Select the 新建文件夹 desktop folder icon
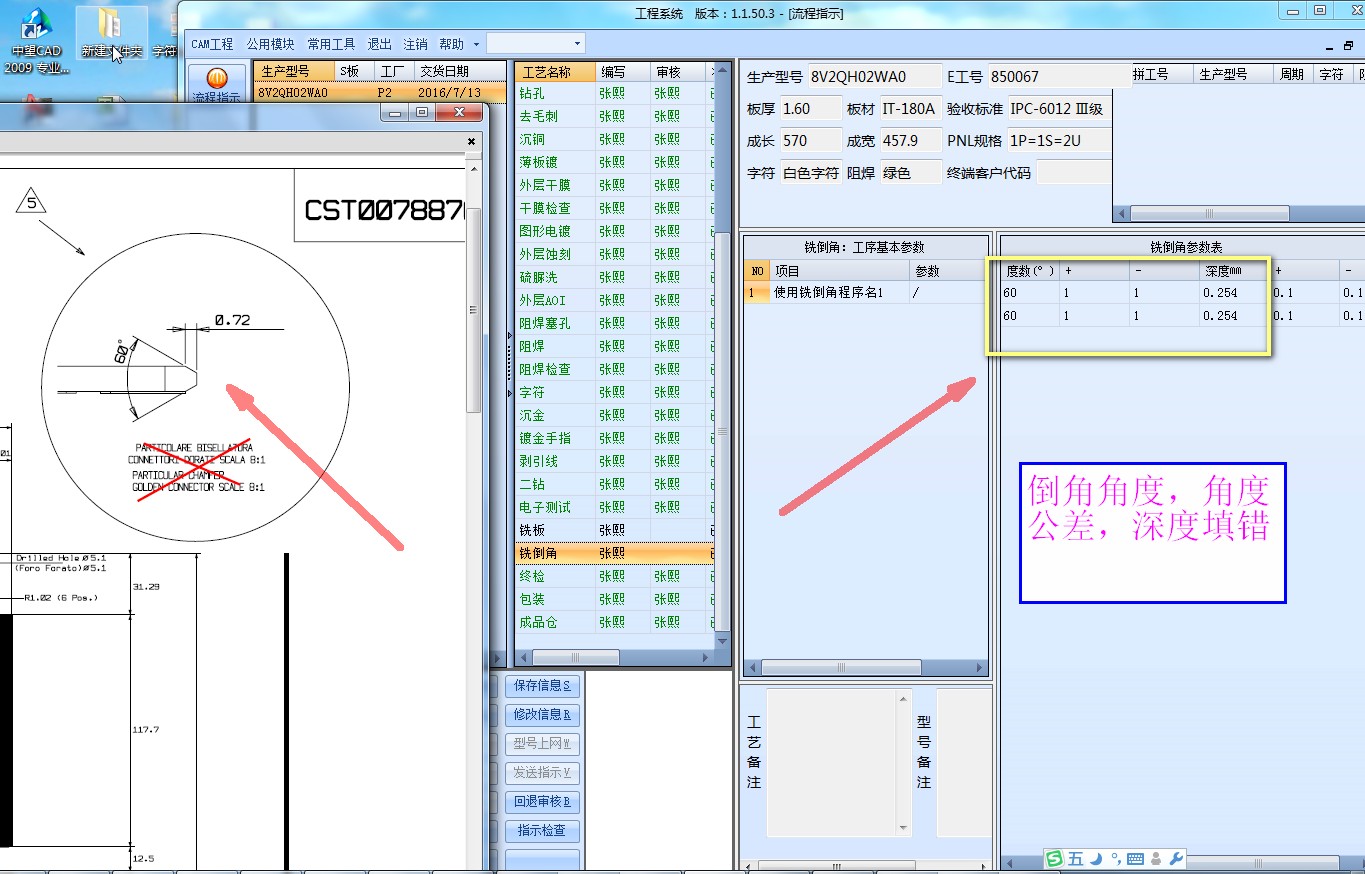This screenshot has height=874, width=1365. click(111, 34)
